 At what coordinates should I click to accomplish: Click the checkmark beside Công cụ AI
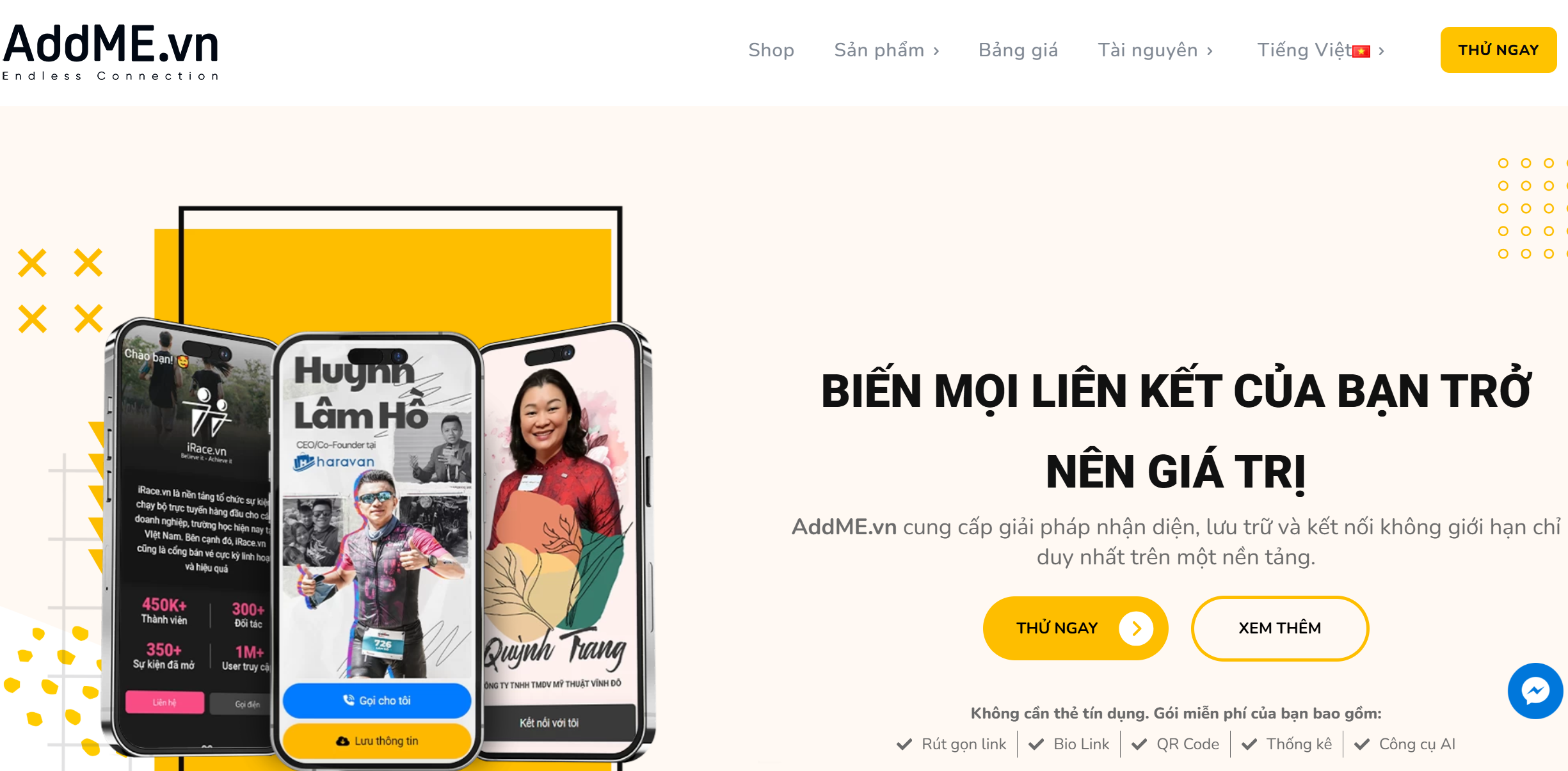1361,744
